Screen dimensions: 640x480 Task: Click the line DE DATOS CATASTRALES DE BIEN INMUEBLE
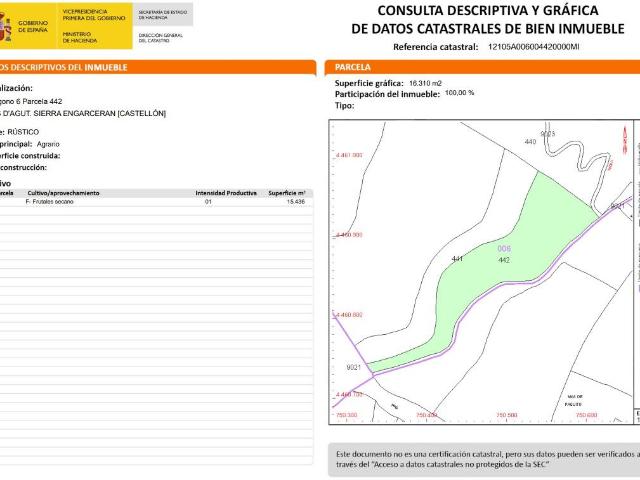(x=488, y=29)
